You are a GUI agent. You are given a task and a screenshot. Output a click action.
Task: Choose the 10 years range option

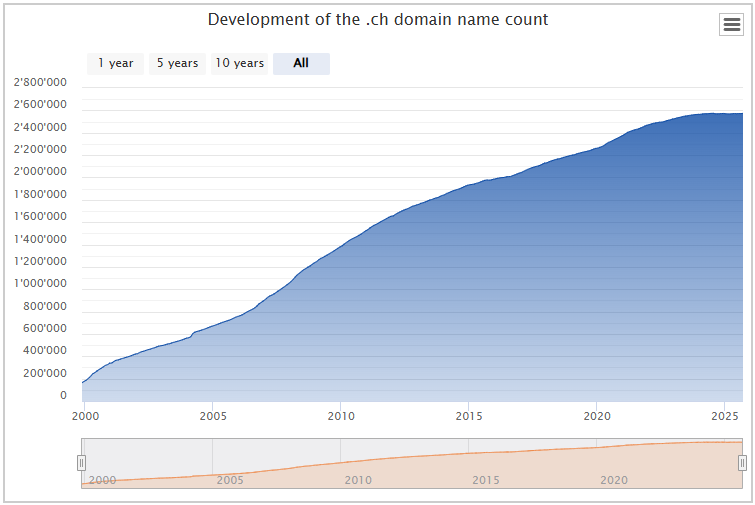240,63
